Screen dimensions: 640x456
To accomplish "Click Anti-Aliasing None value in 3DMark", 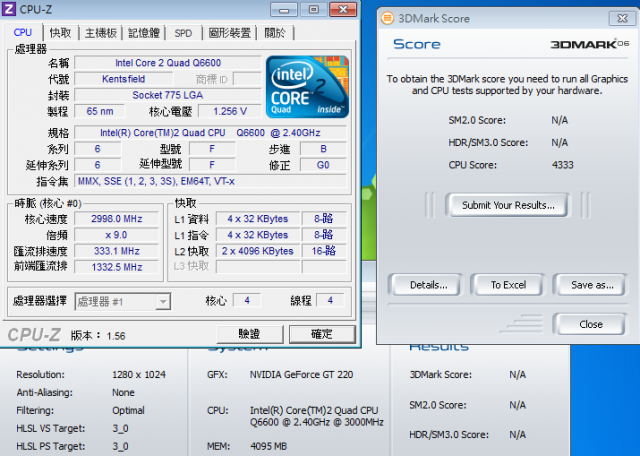I will coord(123,392).
